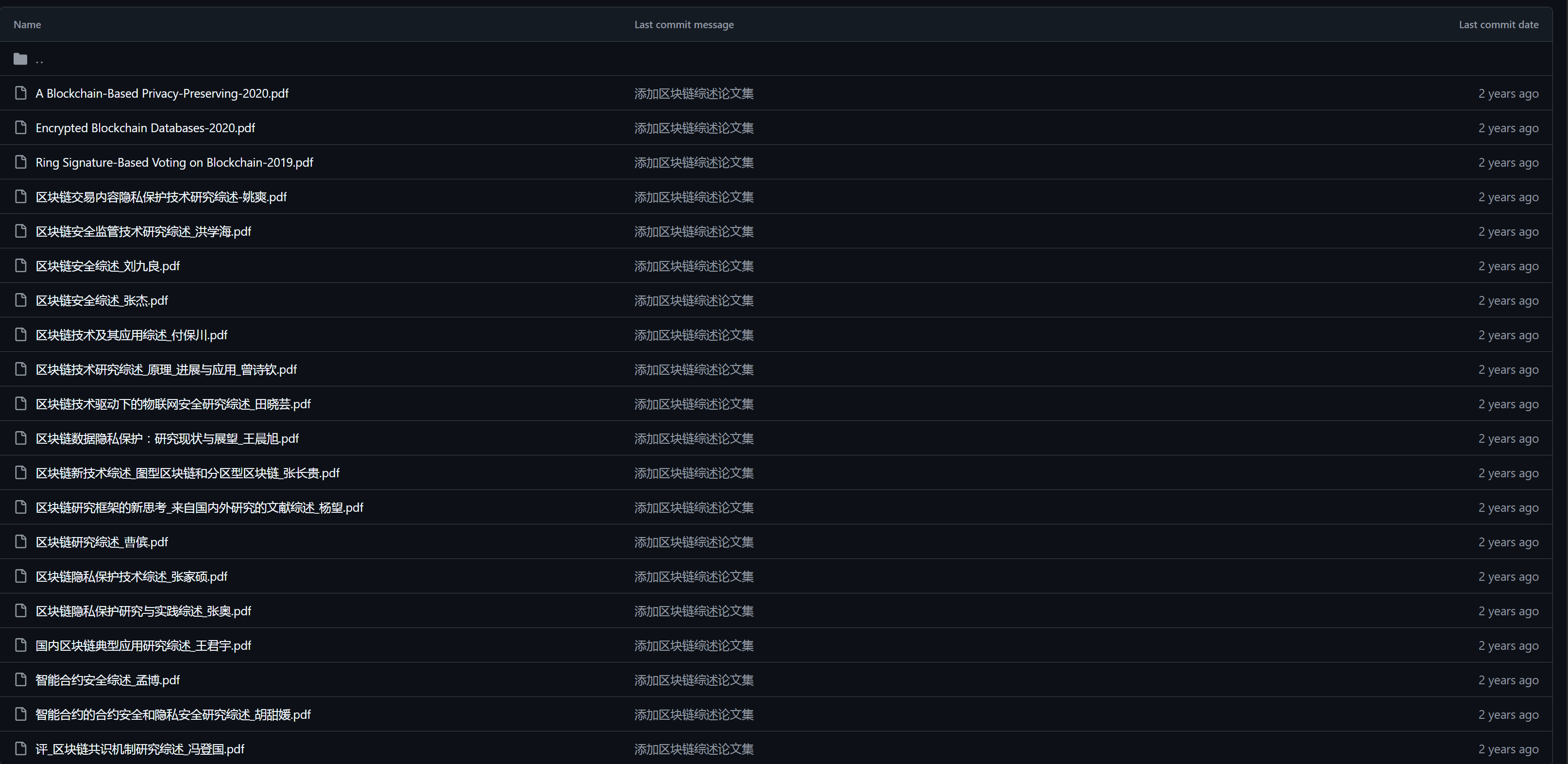Click file icon beside 区块链研究框架的新思考 杨望.pdf
Viewport: 1568px width, 764px height.
click(21, 507)
